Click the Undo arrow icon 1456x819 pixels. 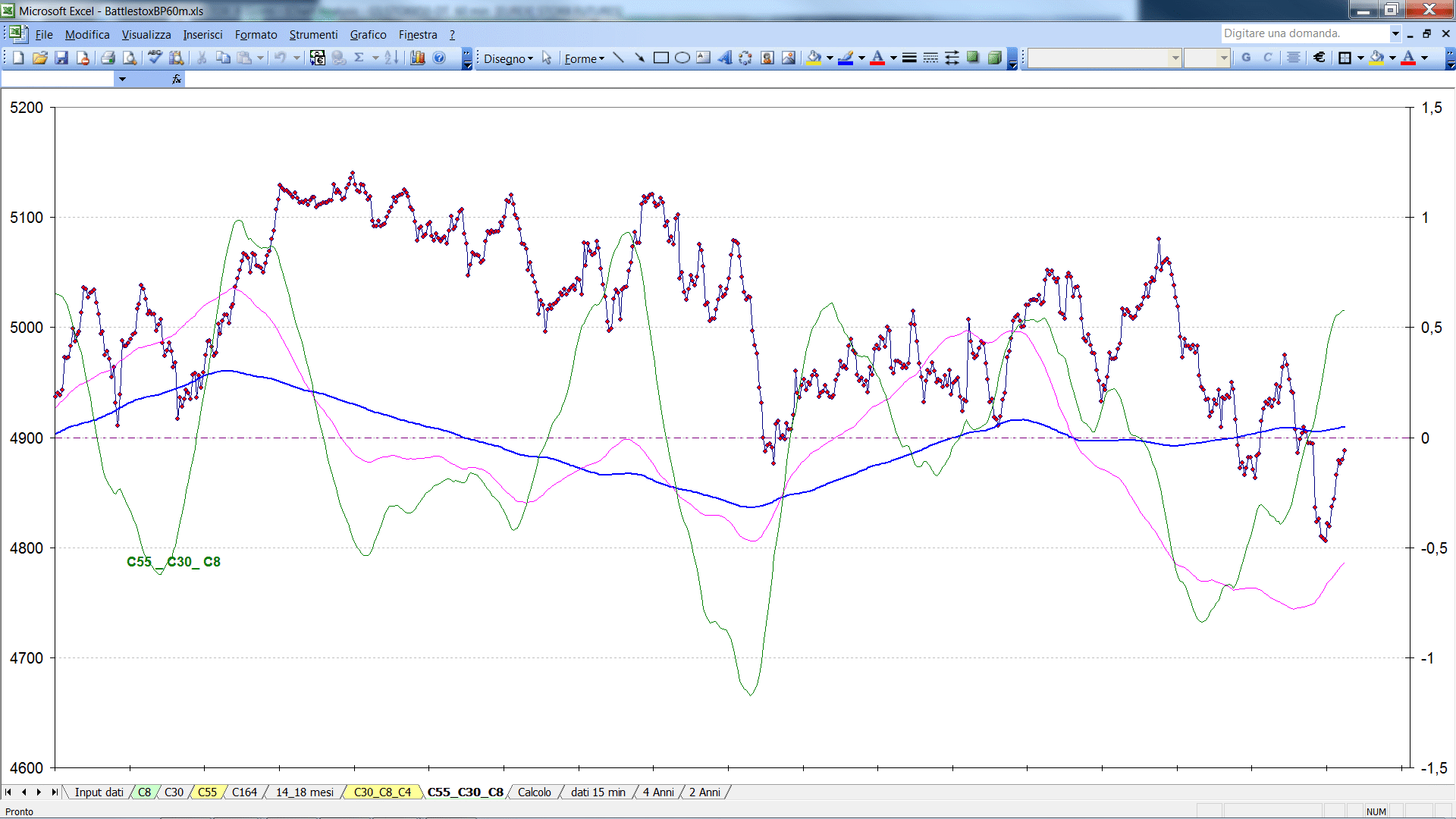tap(281, 58)
